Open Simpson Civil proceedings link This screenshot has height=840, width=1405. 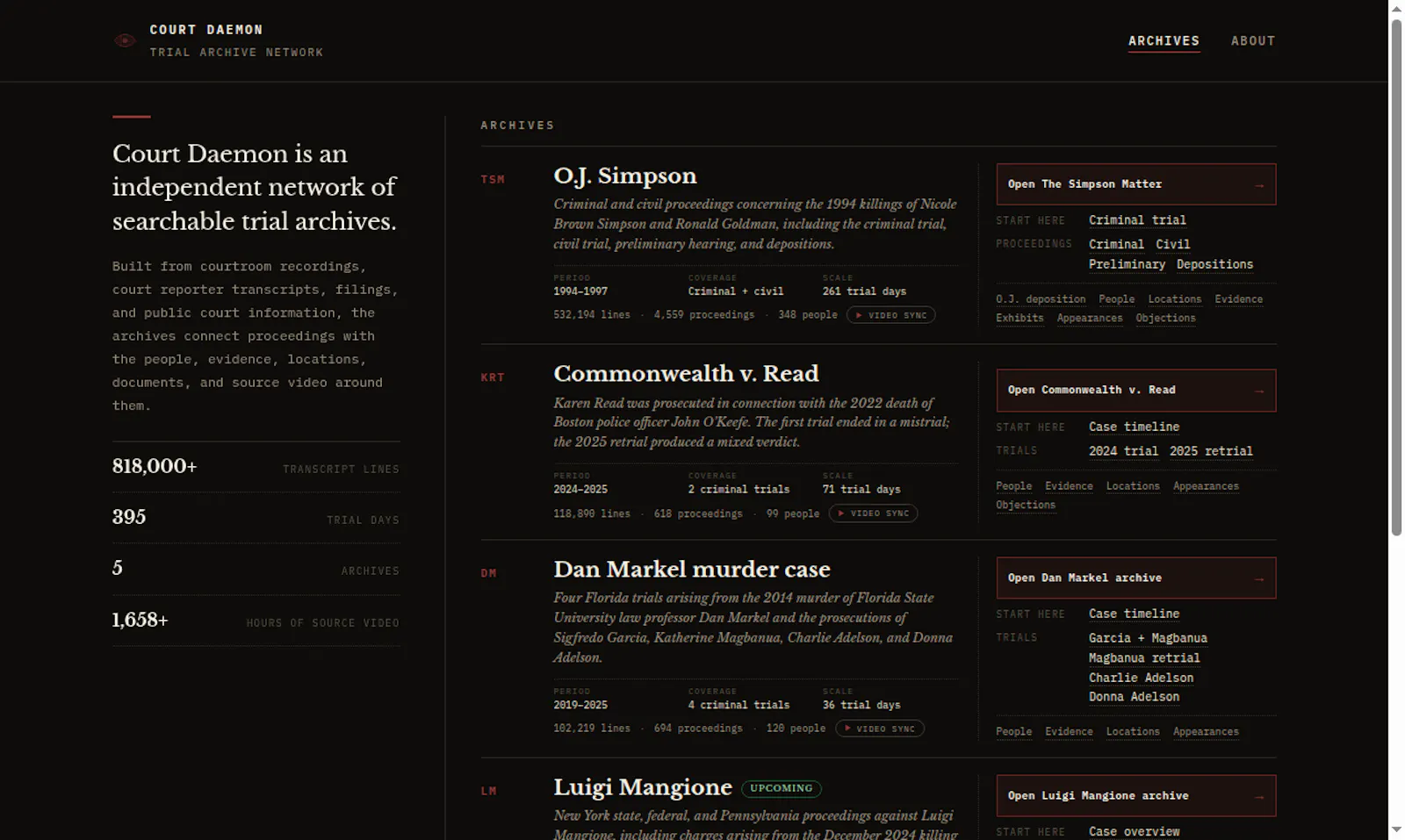(x=1172, y=245)
